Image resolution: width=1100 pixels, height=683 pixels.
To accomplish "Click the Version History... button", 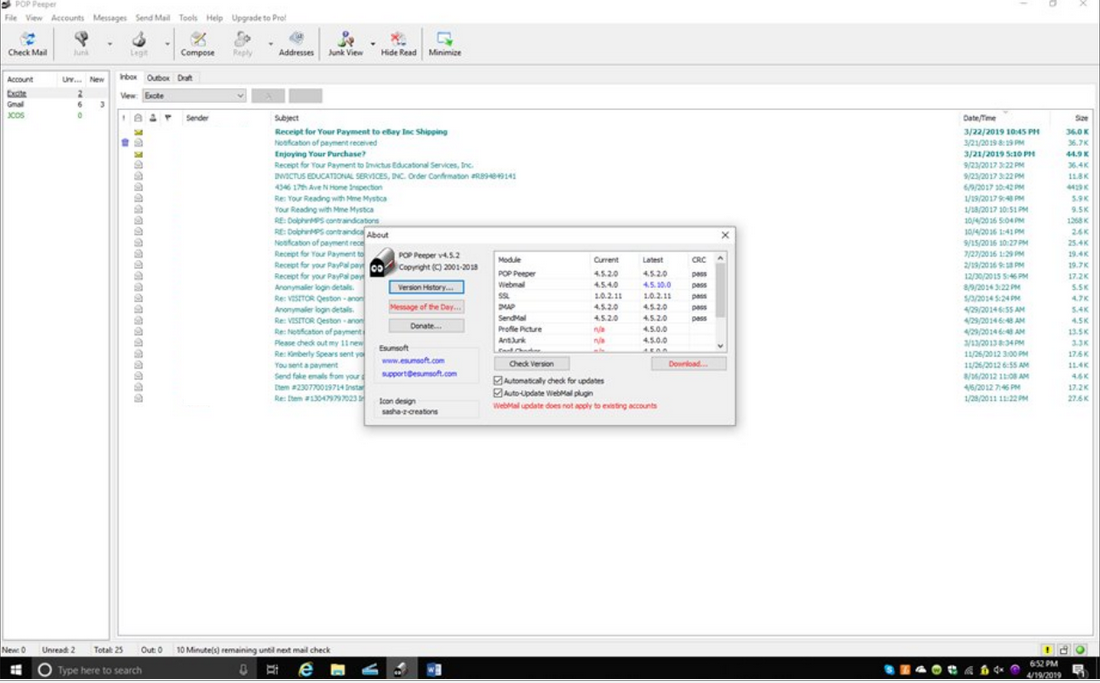I will 427,288.
